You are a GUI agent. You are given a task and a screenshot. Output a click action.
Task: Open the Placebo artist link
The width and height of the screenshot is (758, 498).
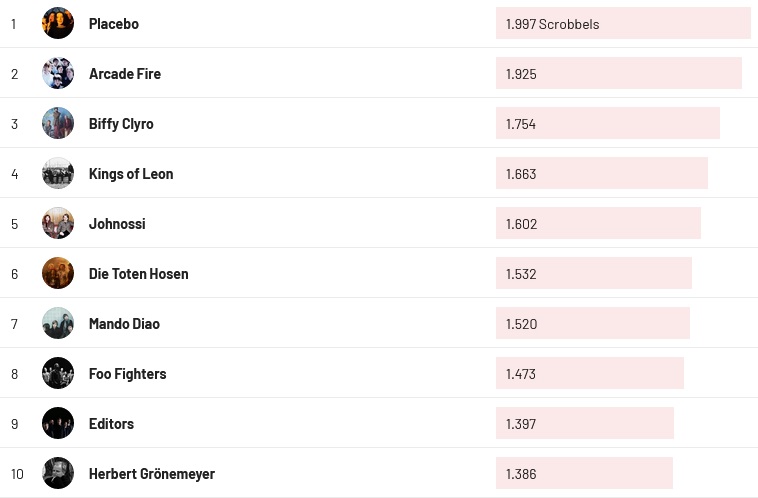pos(113,23)
